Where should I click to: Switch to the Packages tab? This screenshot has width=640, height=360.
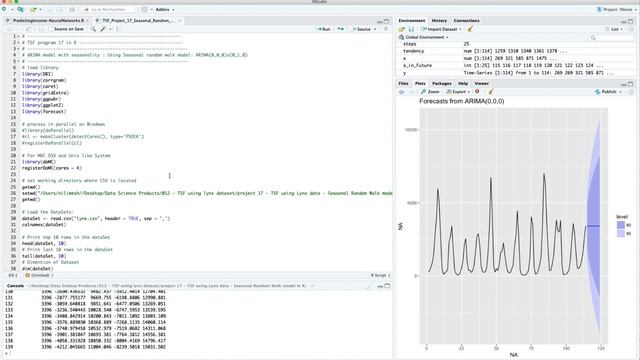[x=442, y=83]
